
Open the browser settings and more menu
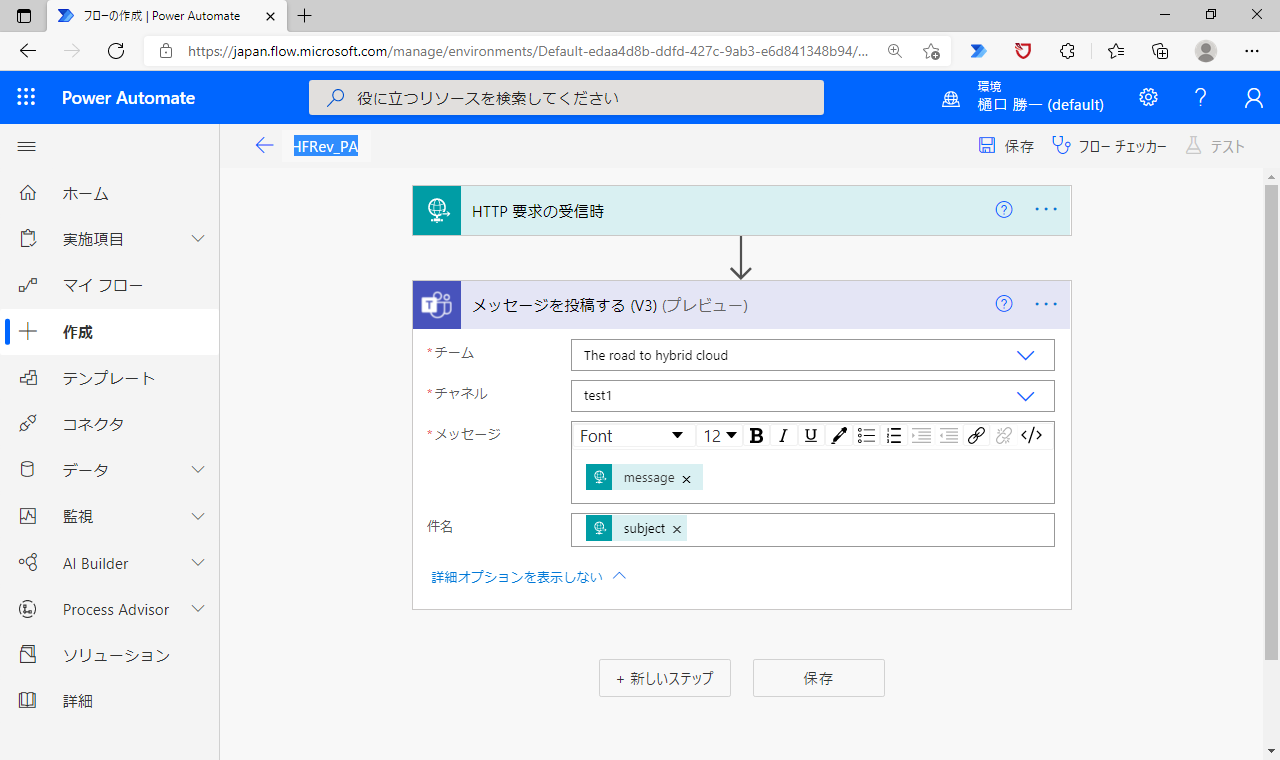pyautogui.click(x=1252, y=51)
